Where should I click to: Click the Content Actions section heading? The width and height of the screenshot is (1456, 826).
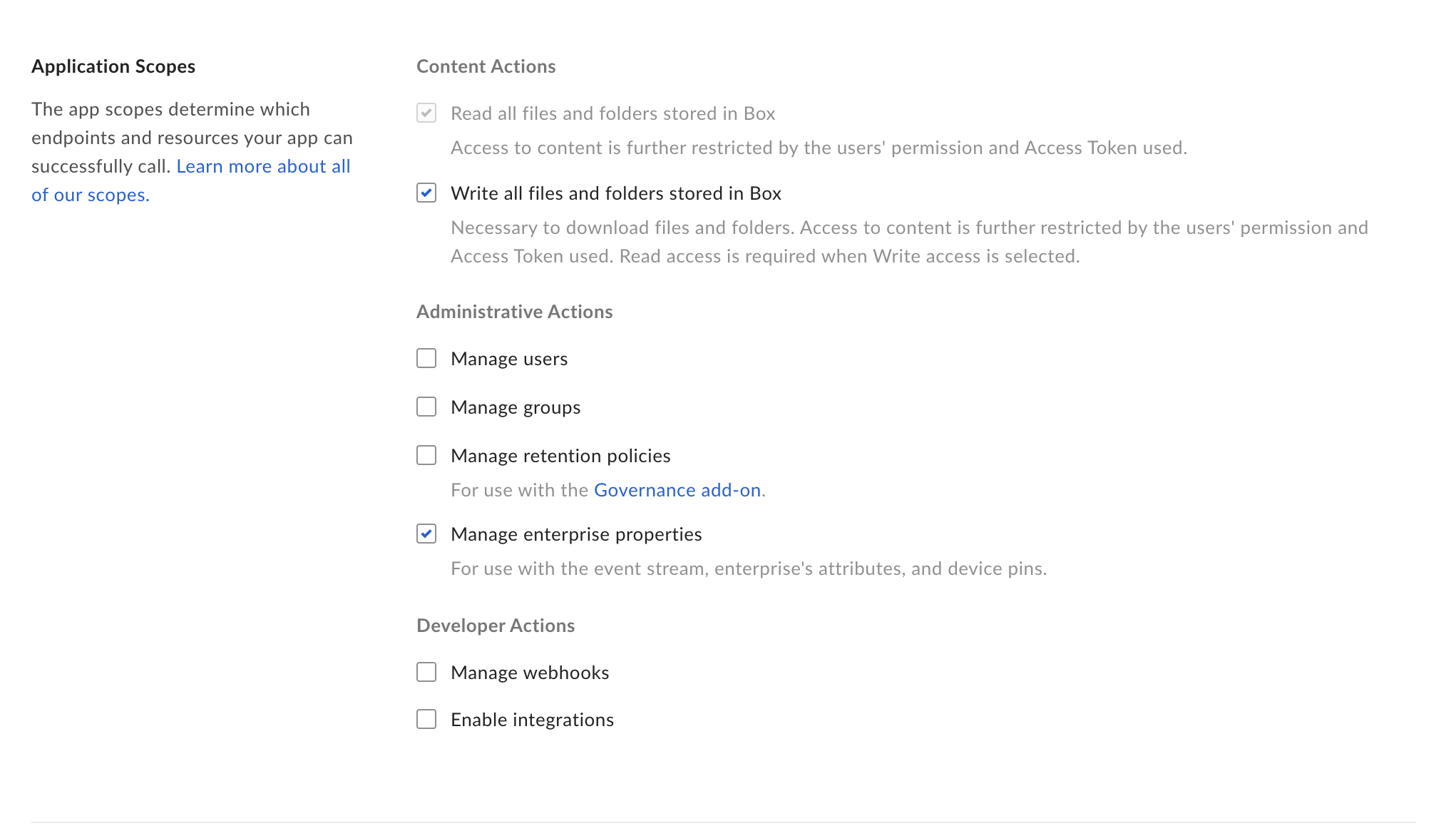coord(486,66)
